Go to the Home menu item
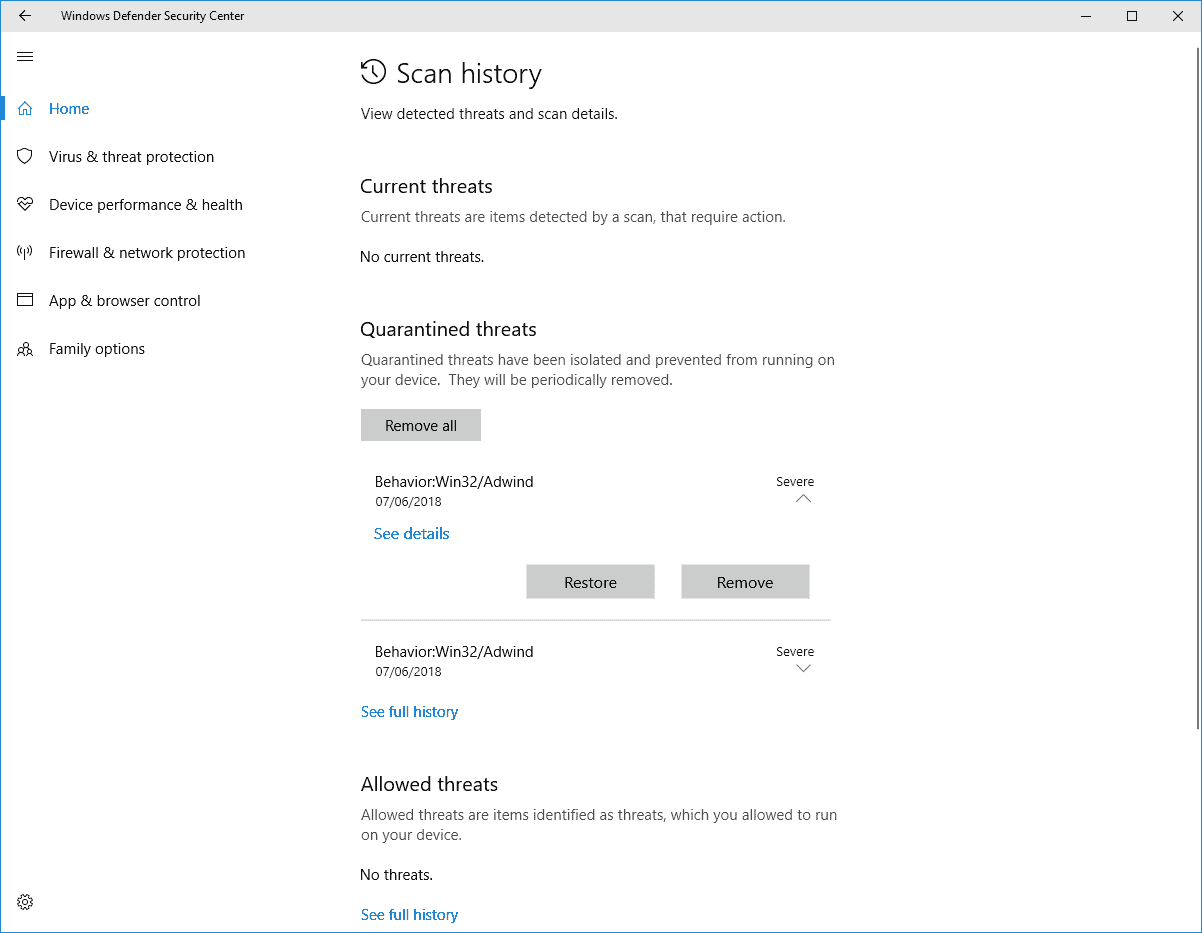Image resolution: width=1202 pixels, height=933 pixels. [x=69, y=109]
